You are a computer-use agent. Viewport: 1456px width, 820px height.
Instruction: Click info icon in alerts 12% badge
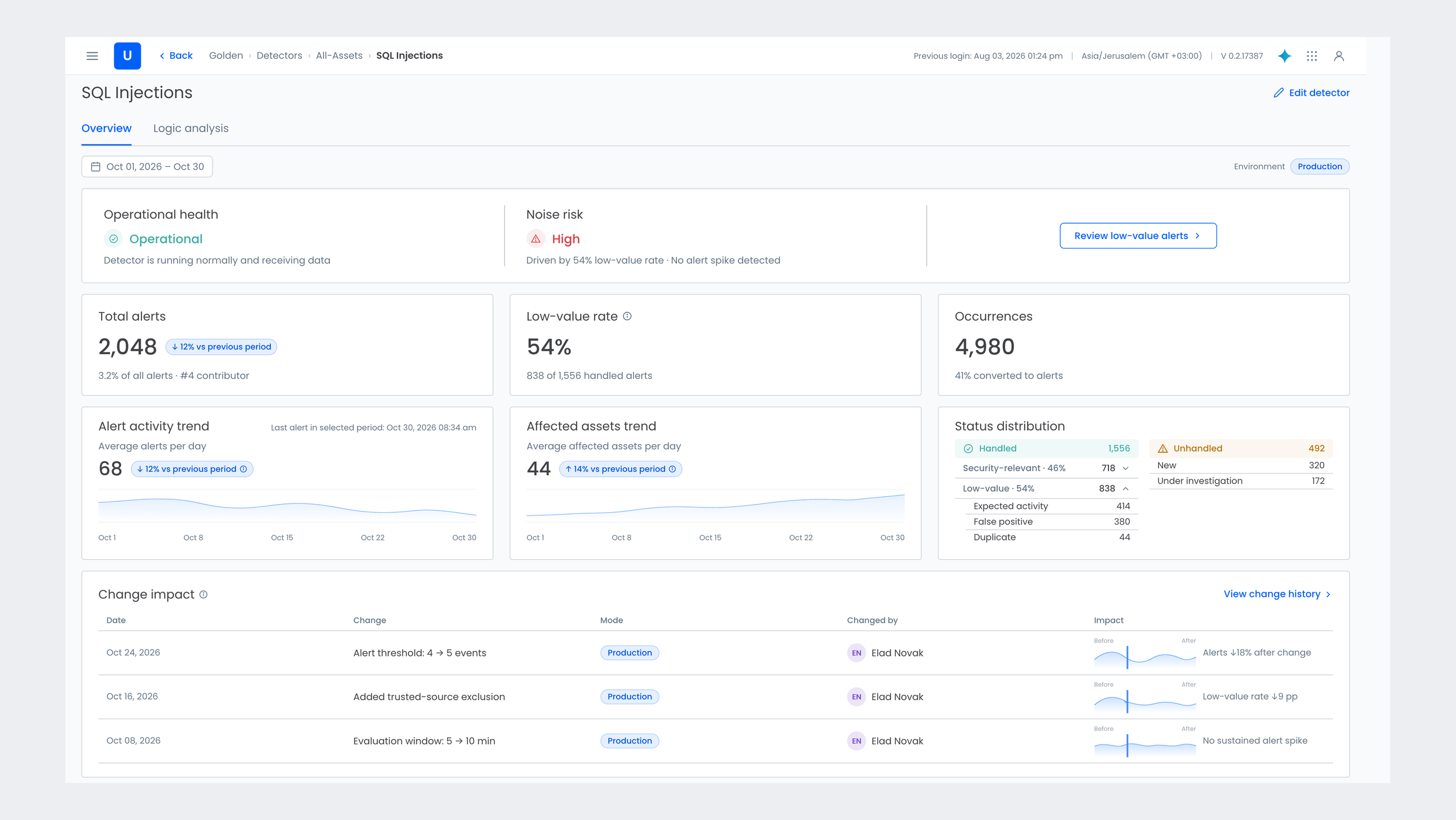point(244,469)
